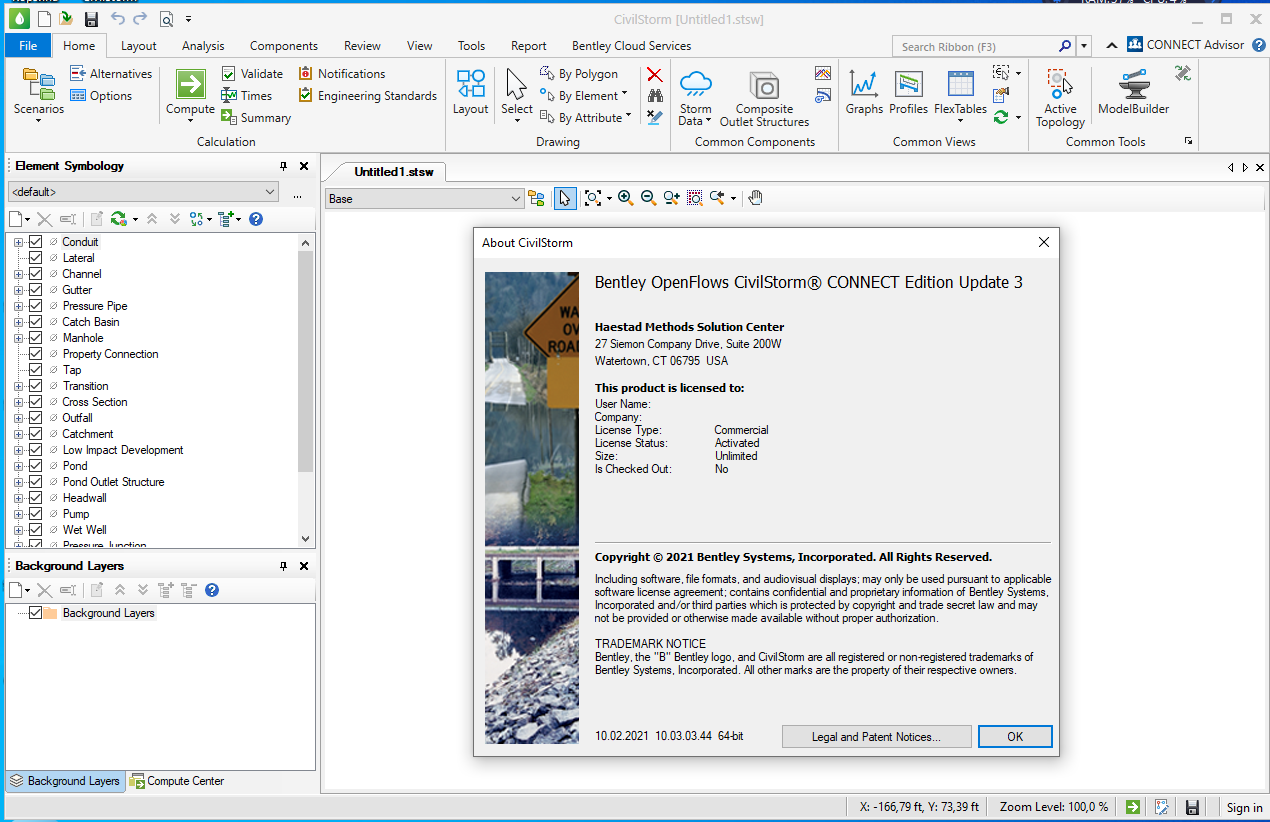The width and height of the screenshot is (1270, 822).
Task: Open calculation Options
Action: (100, 96)
